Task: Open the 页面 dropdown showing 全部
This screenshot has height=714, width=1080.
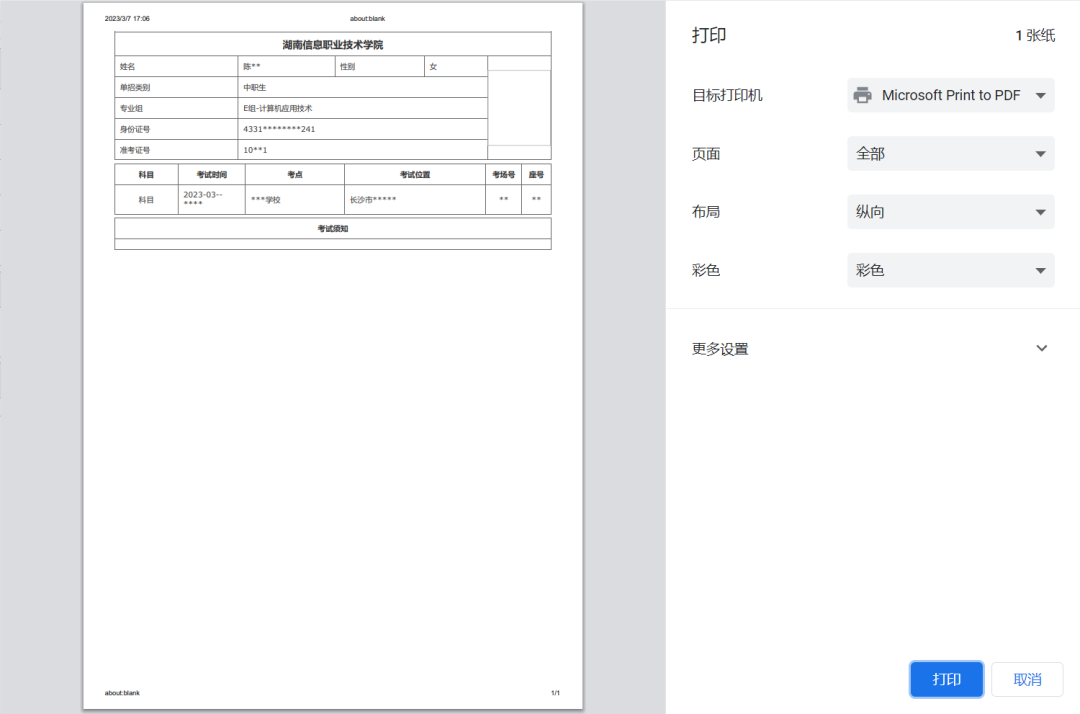Action: 950,154
